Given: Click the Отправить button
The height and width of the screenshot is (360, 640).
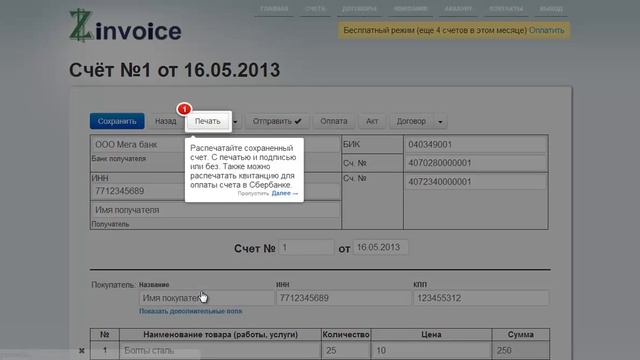Looking at the screenshot, I should pos(277,121).
